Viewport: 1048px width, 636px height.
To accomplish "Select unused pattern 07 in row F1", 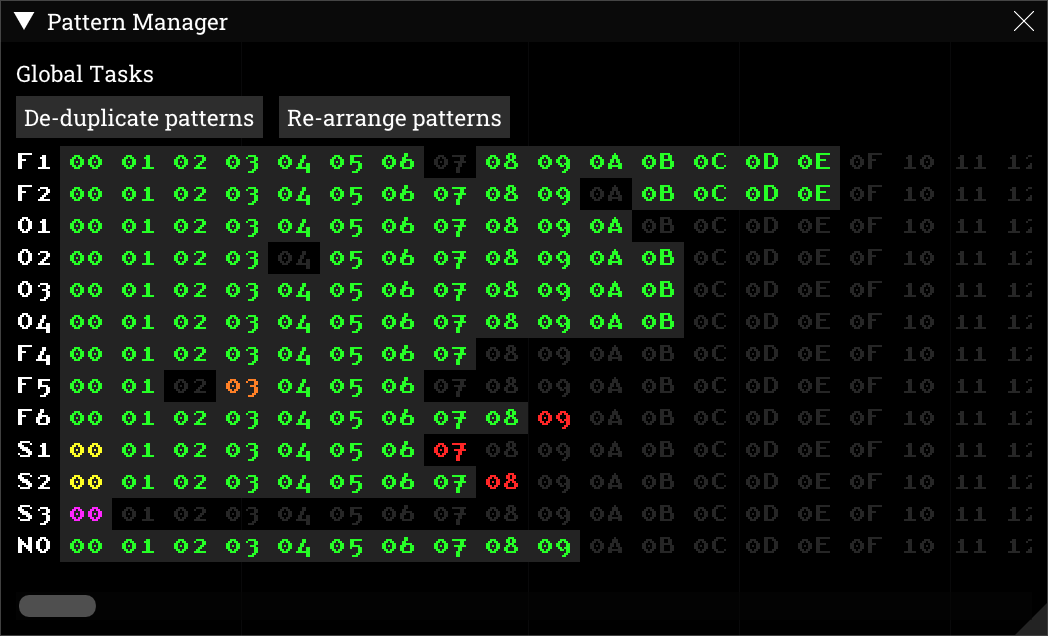I will [450, 162].
